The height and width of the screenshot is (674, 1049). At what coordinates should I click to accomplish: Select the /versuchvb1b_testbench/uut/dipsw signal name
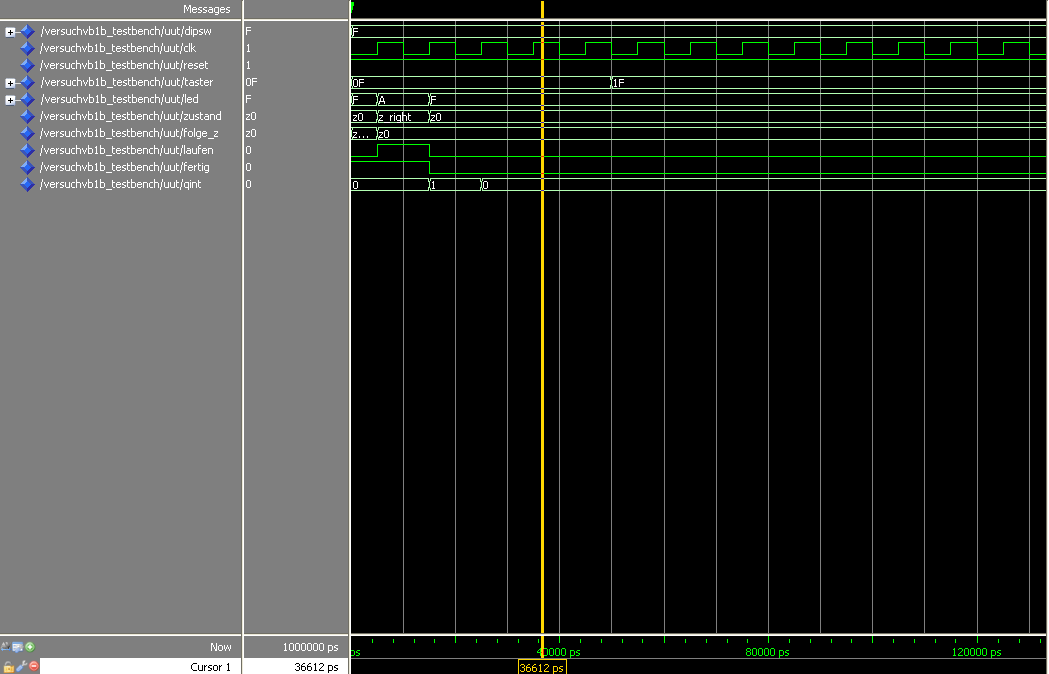click(x=126, y=31)
